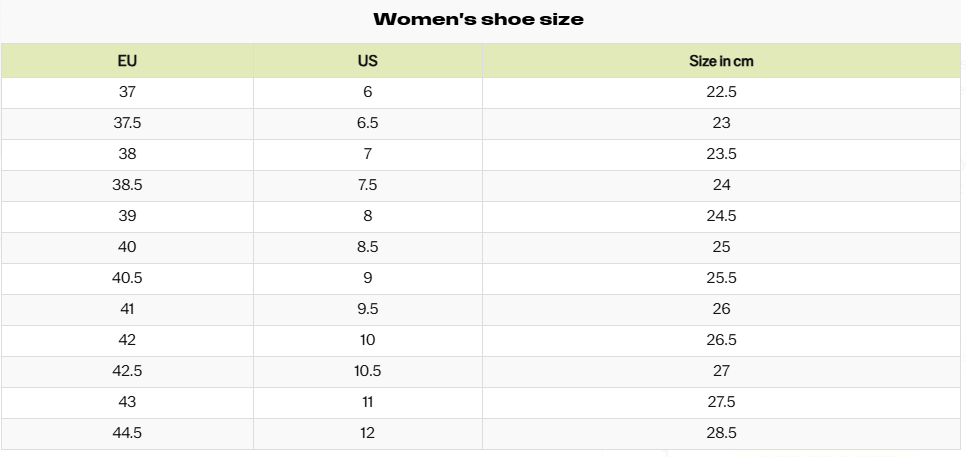The image size is (966, 457).
Task: Click the "Size in cm" column header
Action: [x=721, y=61]
